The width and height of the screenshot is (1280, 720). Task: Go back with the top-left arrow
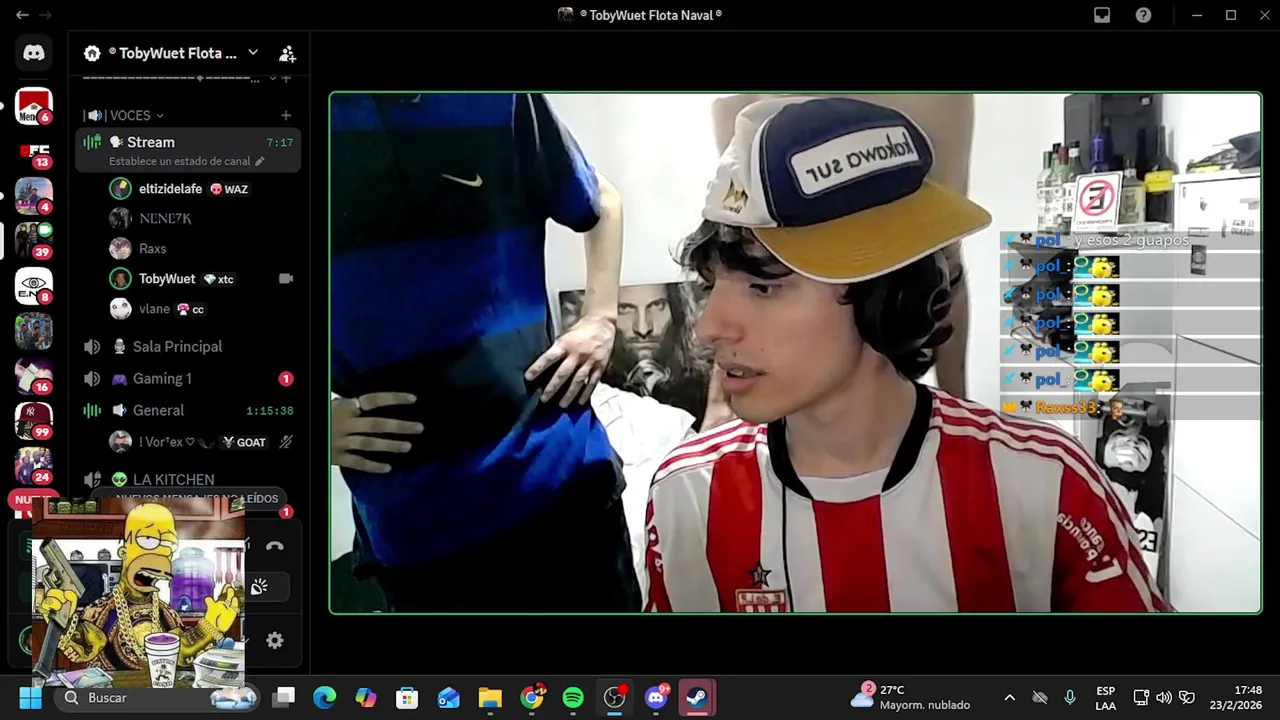22,15
